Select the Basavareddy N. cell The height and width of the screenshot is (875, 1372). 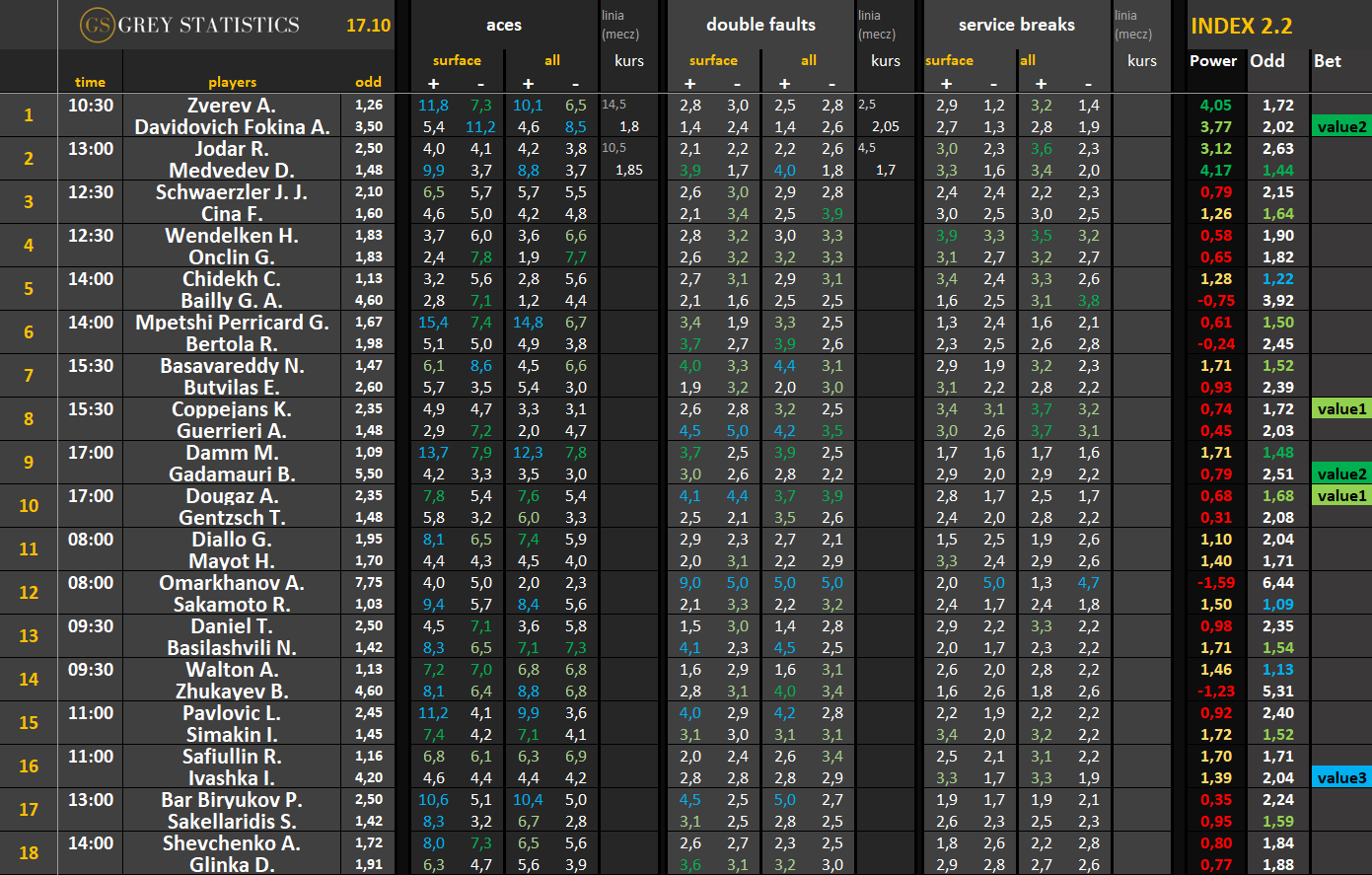click(233, 366)
